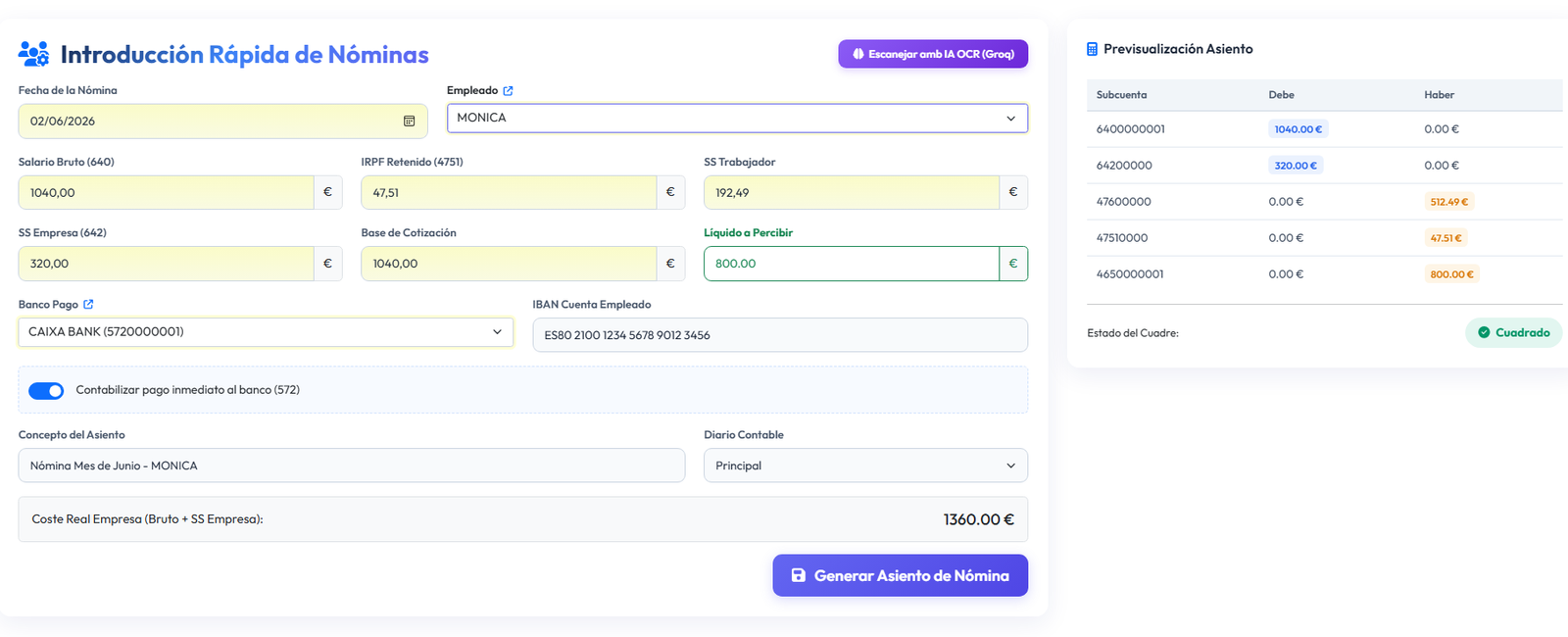This screenshot has height=637, width=1568.
Task: Click the IBAN Cuenta Empleado field
Action: (x=780, y=335)
